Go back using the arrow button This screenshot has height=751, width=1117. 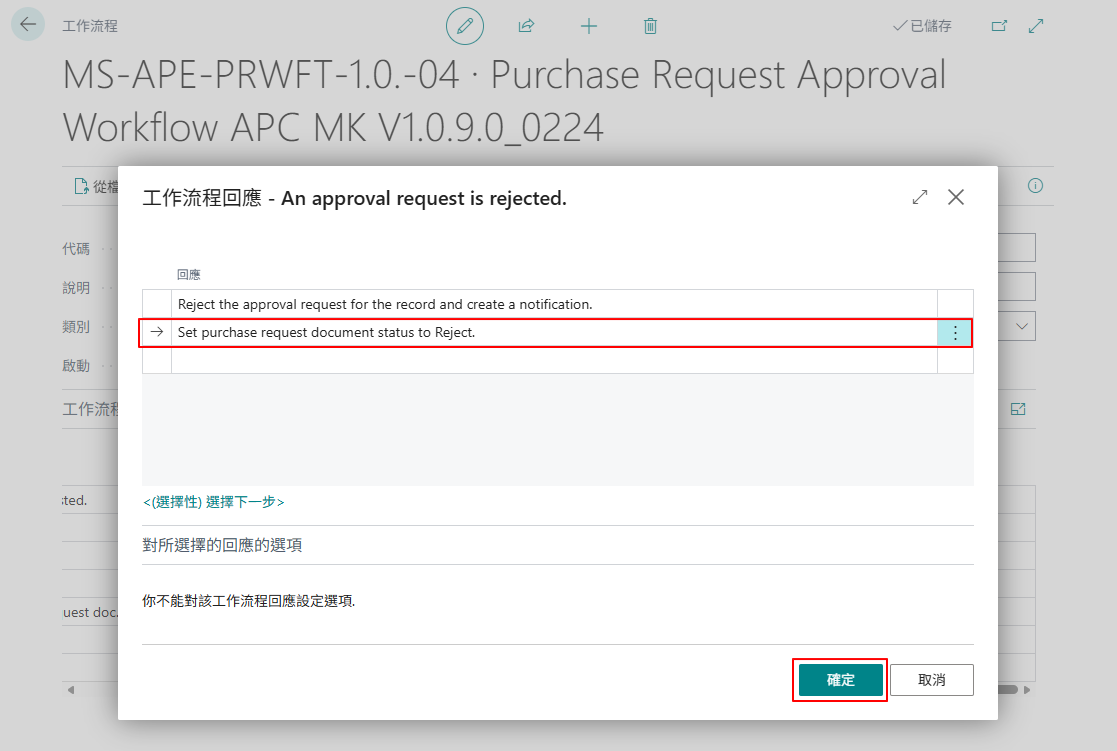tap(28, 25)
